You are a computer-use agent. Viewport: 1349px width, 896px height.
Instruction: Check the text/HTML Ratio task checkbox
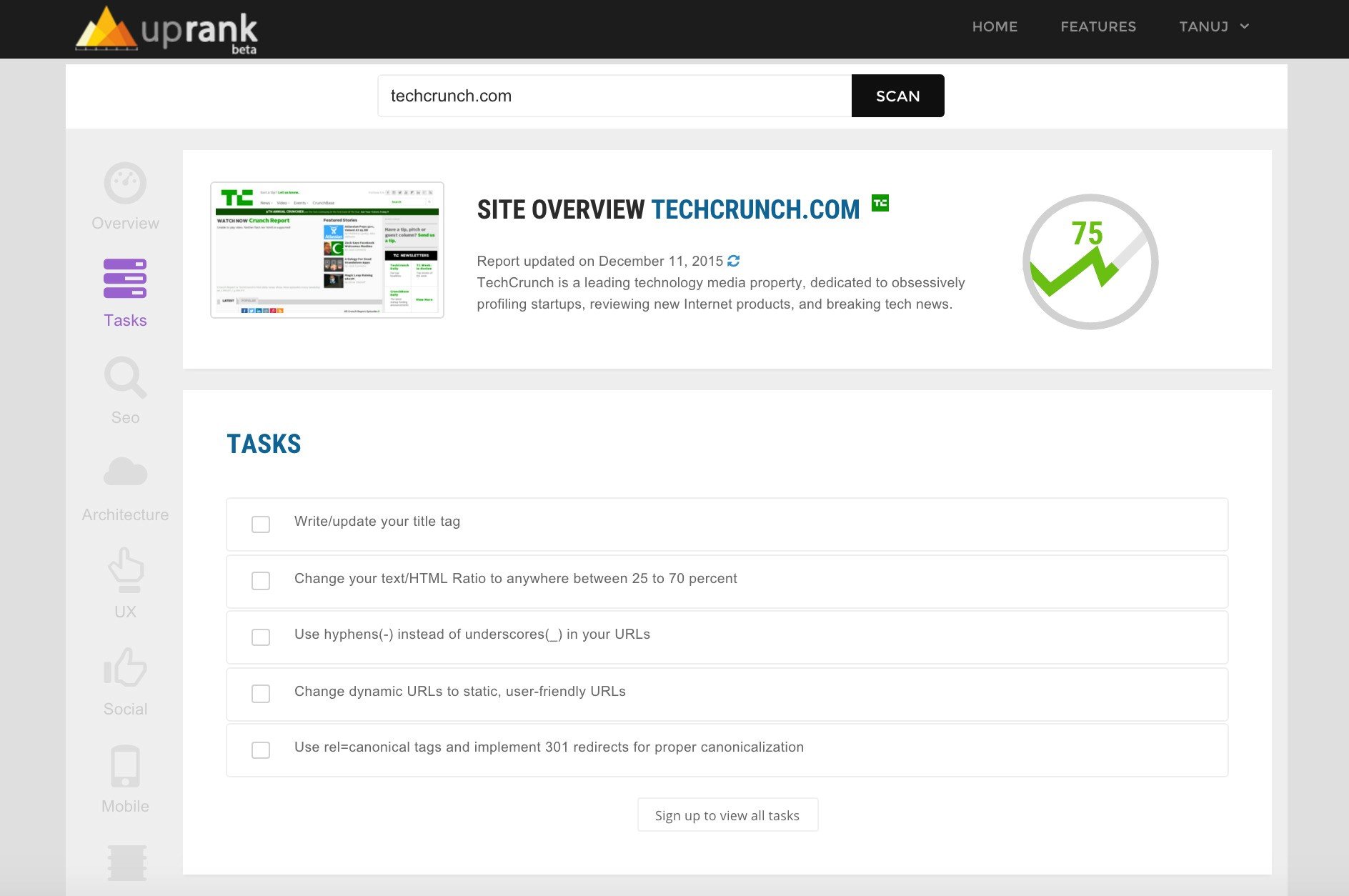tap(261, 581)
